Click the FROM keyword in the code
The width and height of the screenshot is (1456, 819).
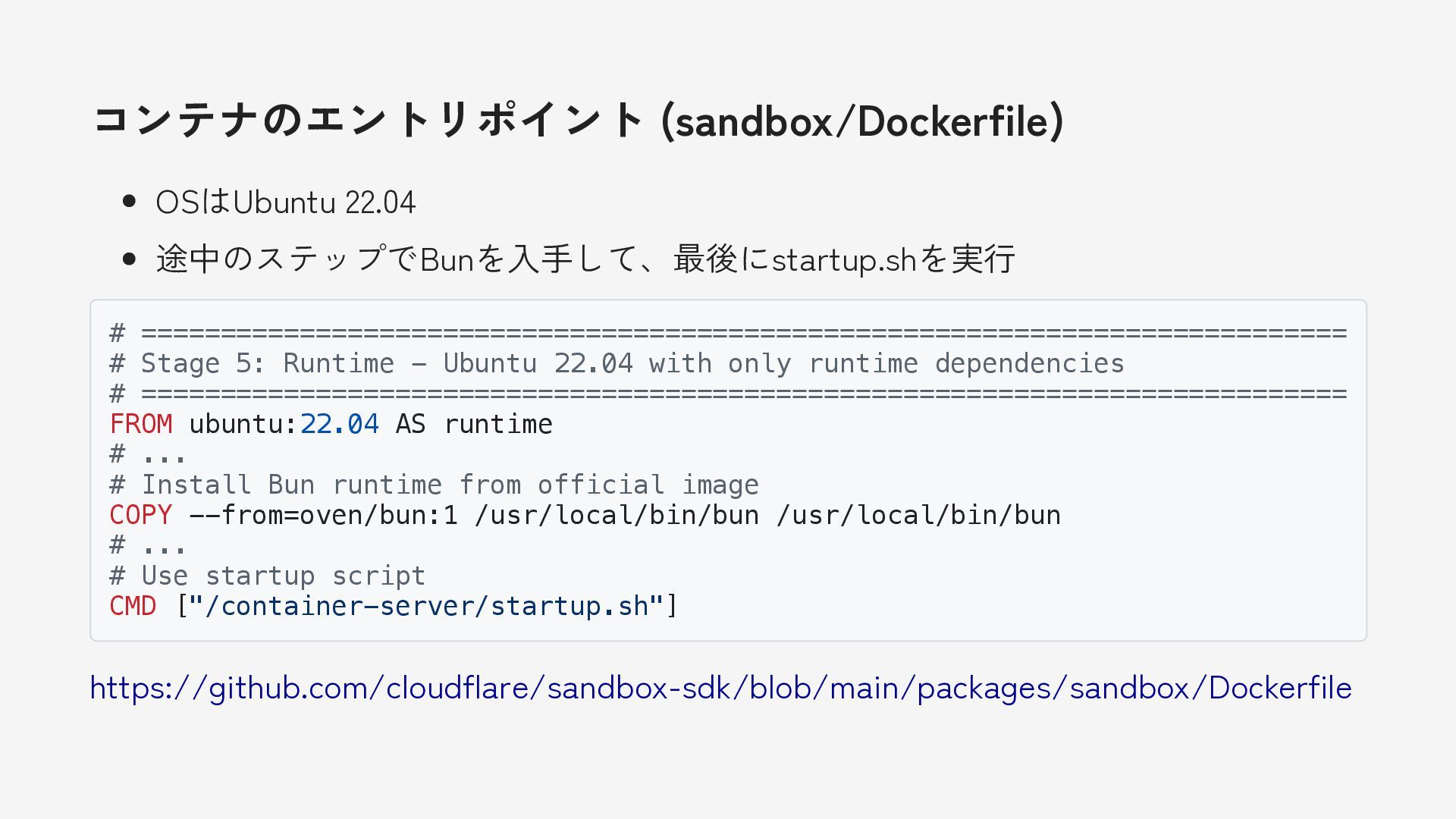point(141,424)
